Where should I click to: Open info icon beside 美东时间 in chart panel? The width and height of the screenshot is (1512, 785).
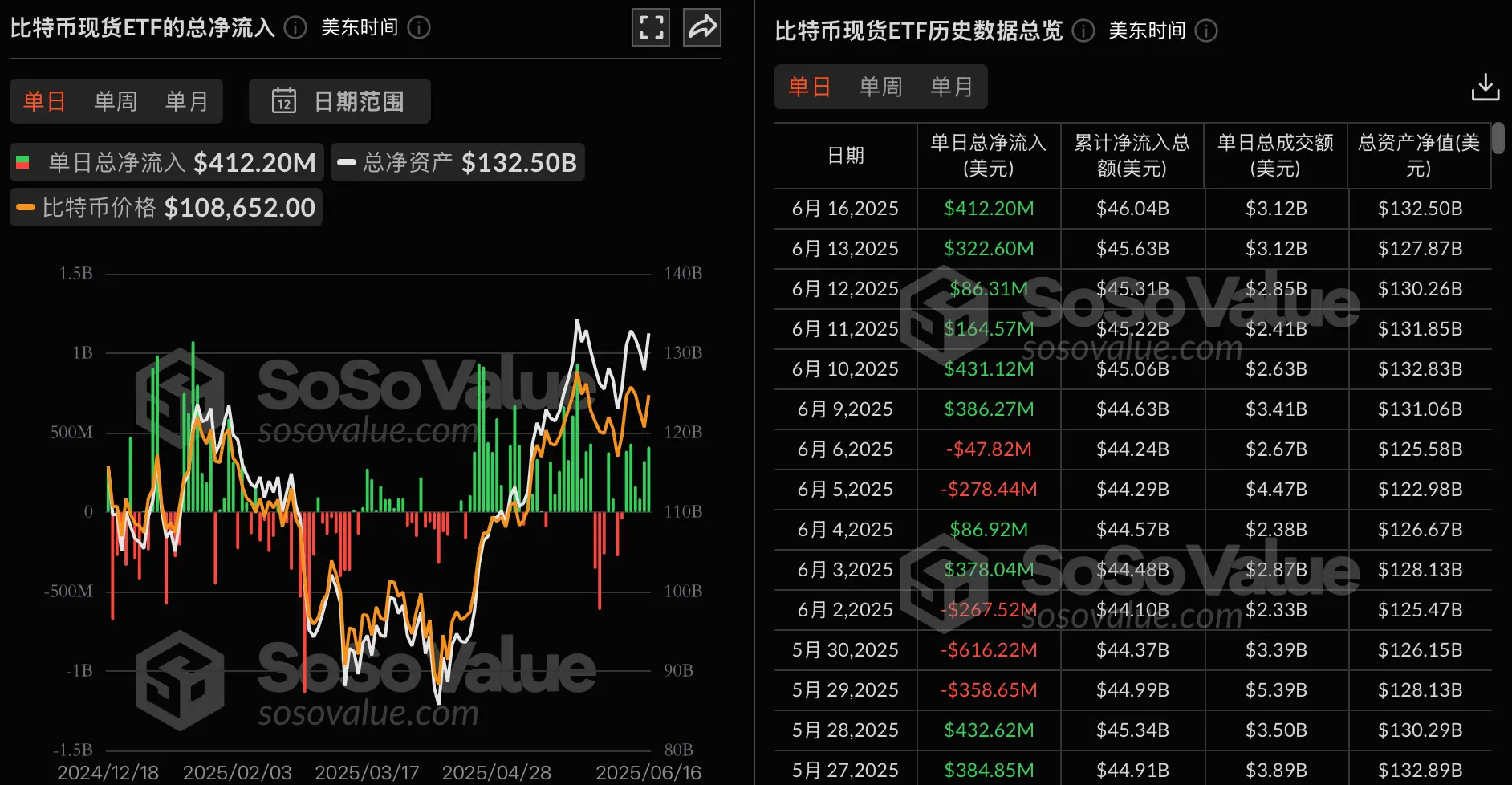[419, 28]
